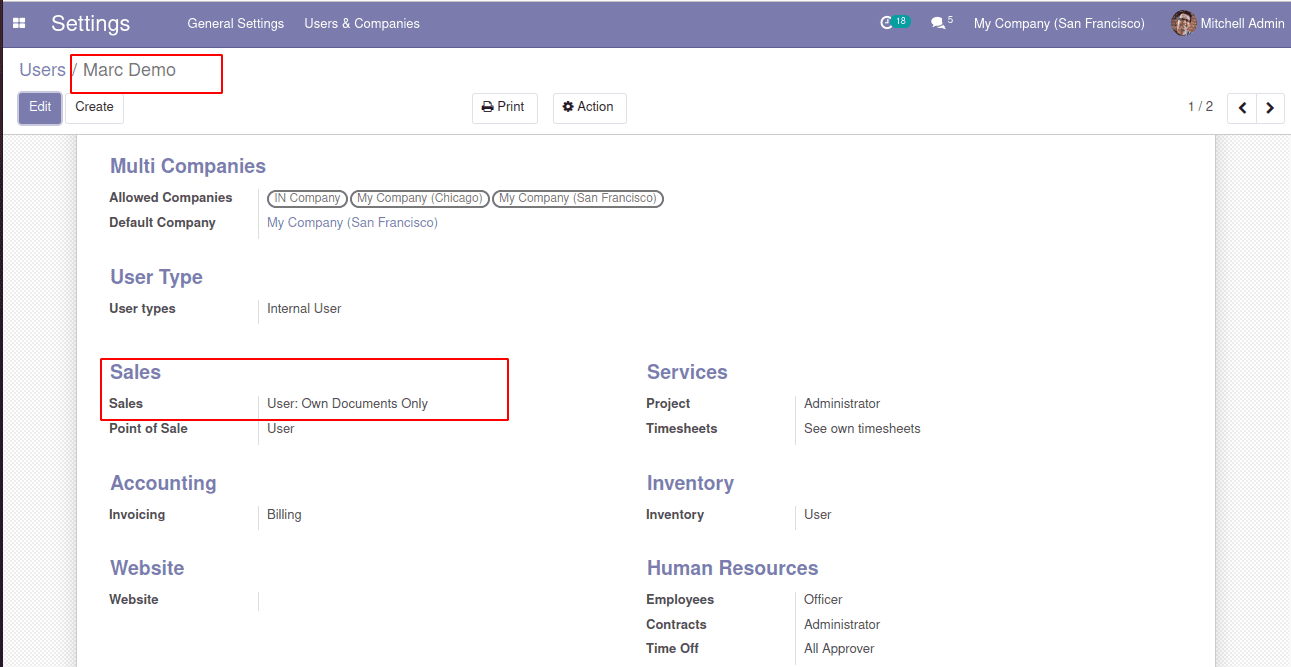Click the Timesheets label
Viewport: 1291px width, 667px height.
[681, 429]
